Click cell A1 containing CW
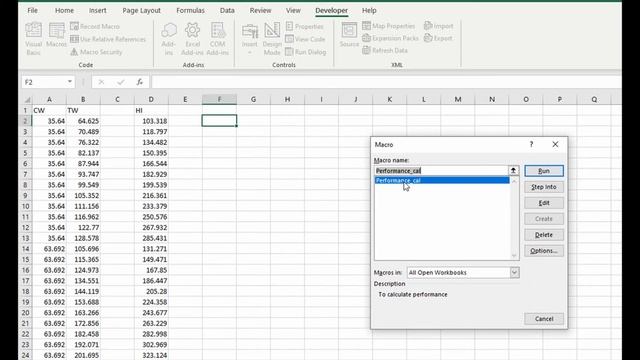The height and width of the screenshot is (360, 640). [x=49, y=110]
